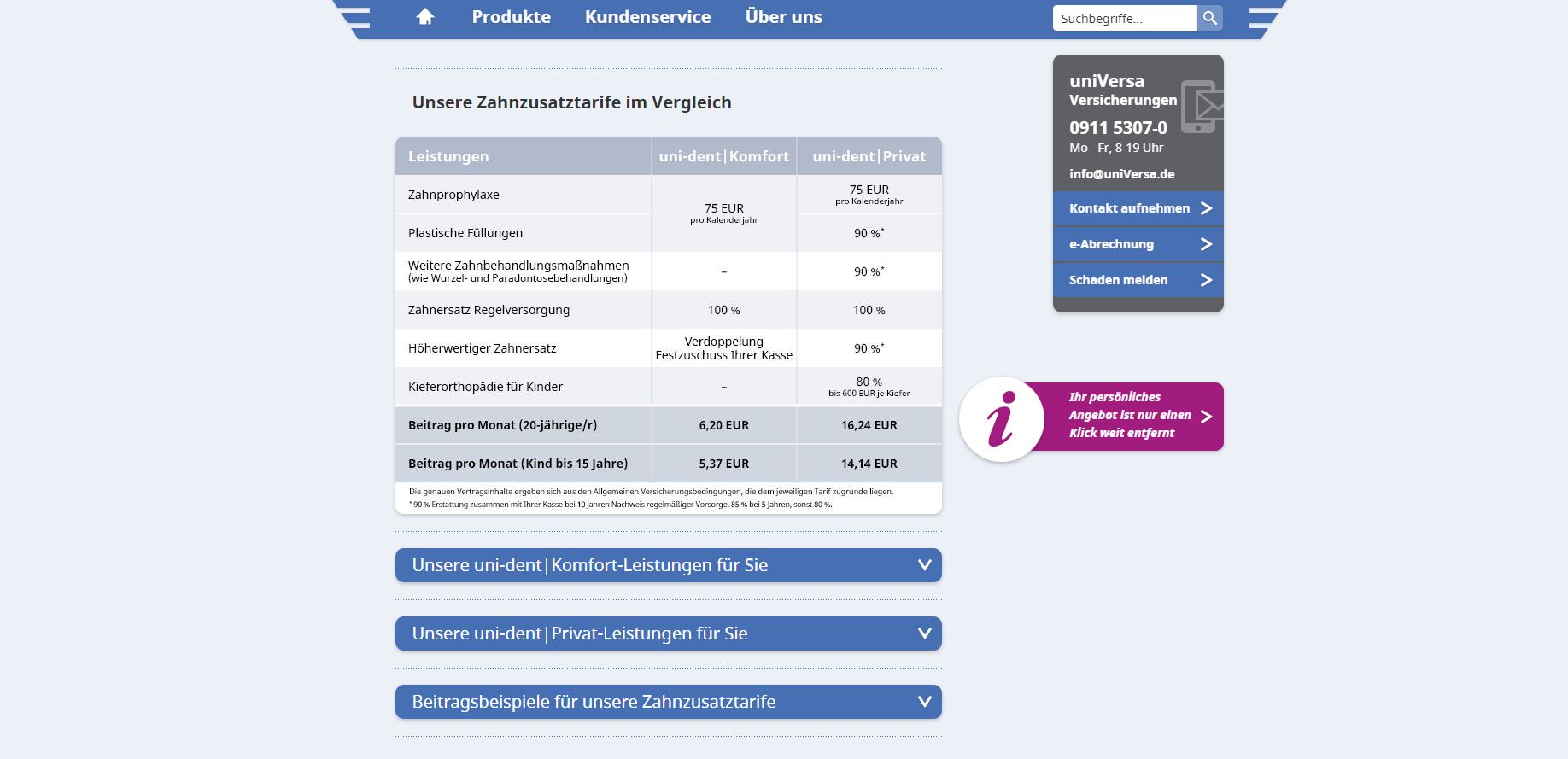Click chevron on Beitragsbeispiele accordion
Viewport: 1568px width, 759px height.
[x=924, y=702]
